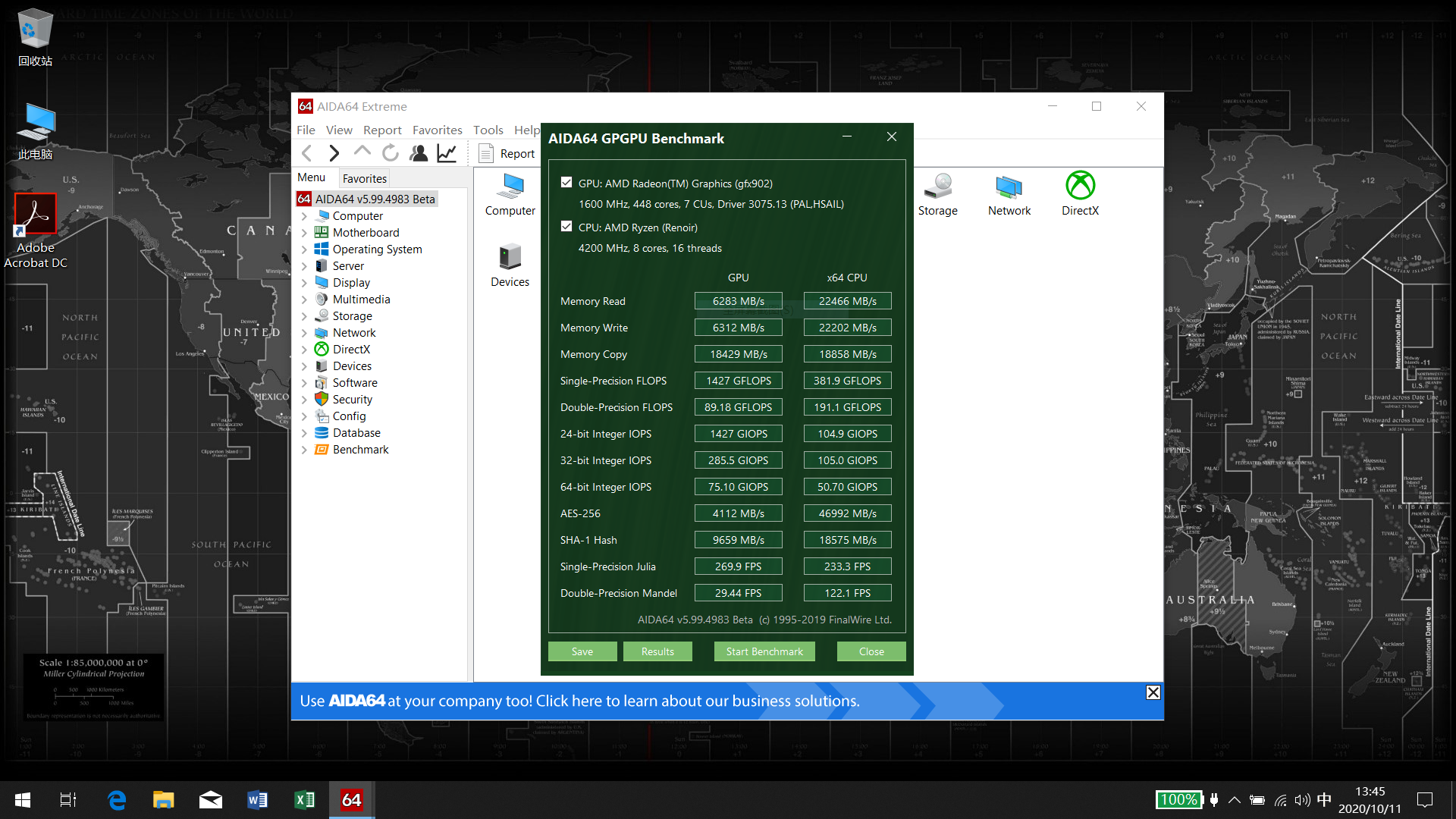
Task: Switch to the Favorites tab
Action: click(364, 178)
